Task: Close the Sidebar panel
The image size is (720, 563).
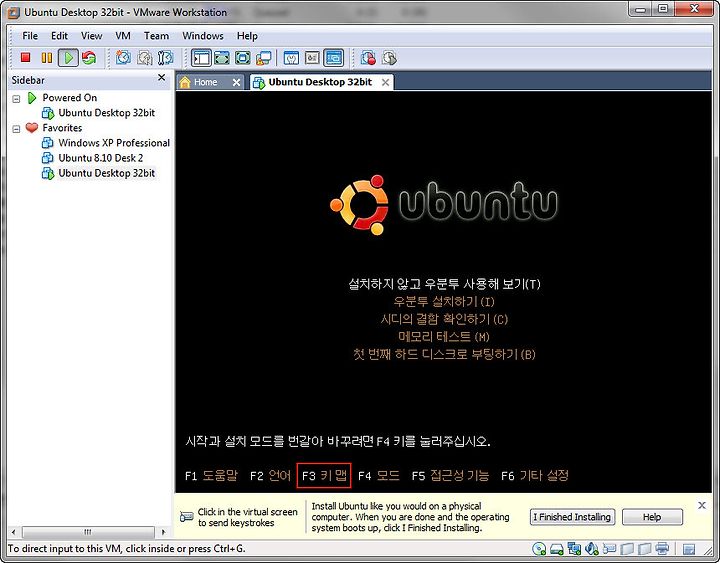Action: (162, 78)
